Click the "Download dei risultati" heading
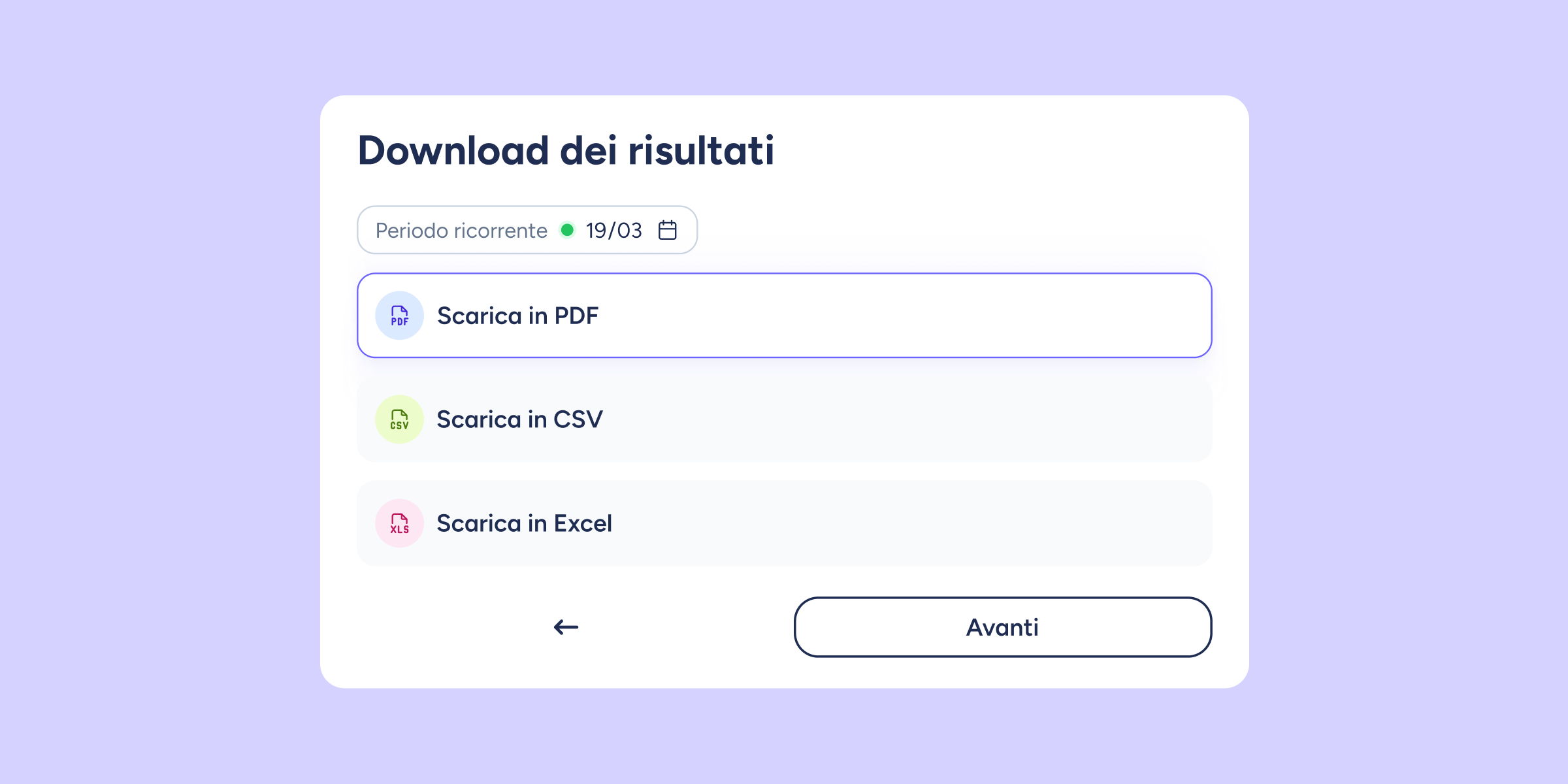 point(566,151)
